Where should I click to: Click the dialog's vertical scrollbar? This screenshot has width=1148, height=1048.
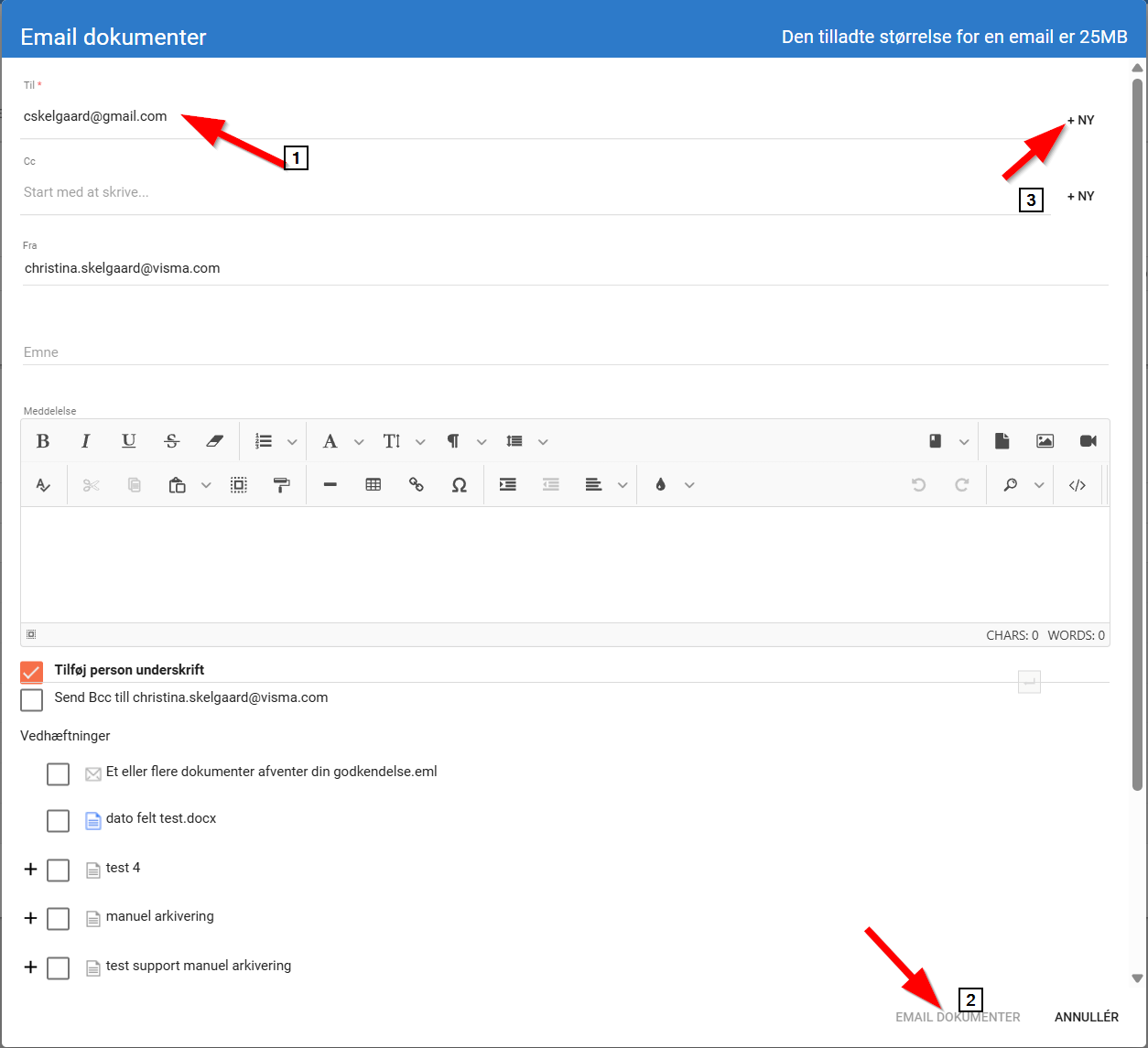point(1138,434)
